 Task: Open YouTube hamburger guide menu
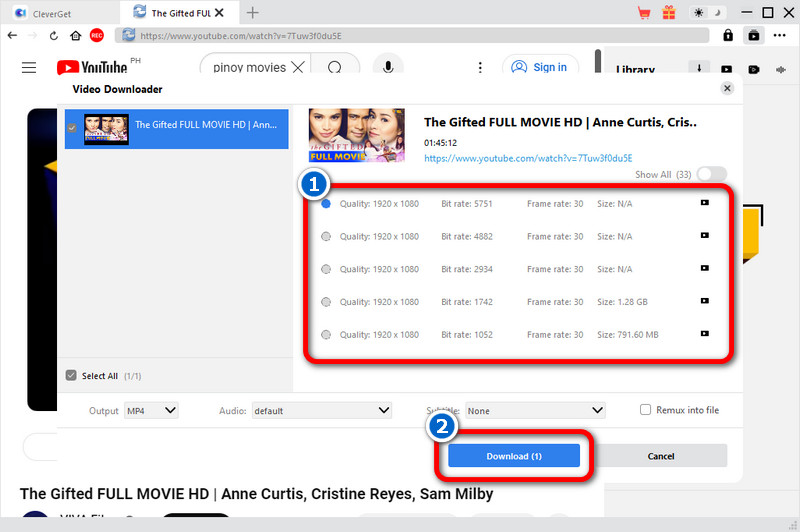(29, 67)
